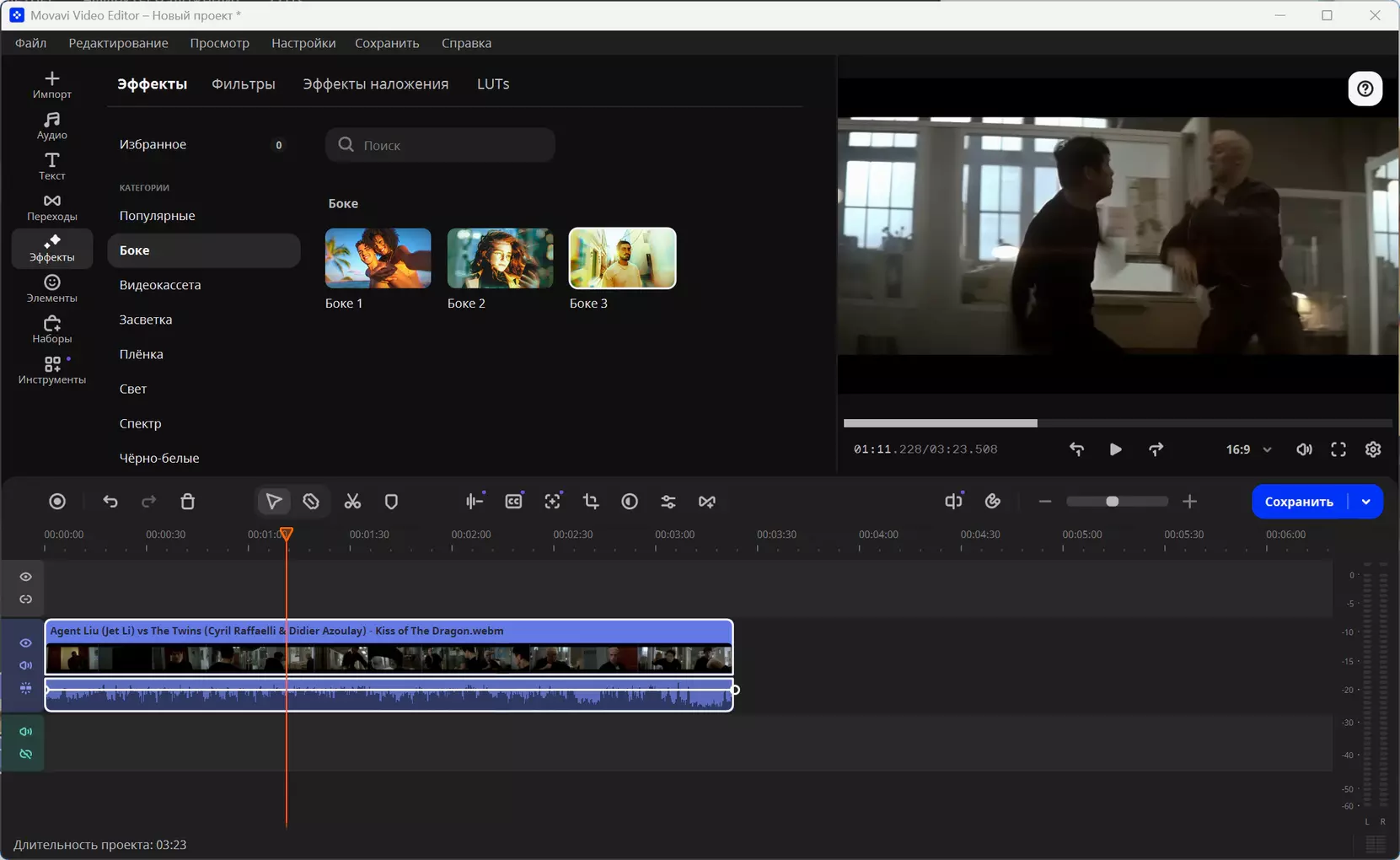Delete the selected clip with trash icon

click(188, 502)
